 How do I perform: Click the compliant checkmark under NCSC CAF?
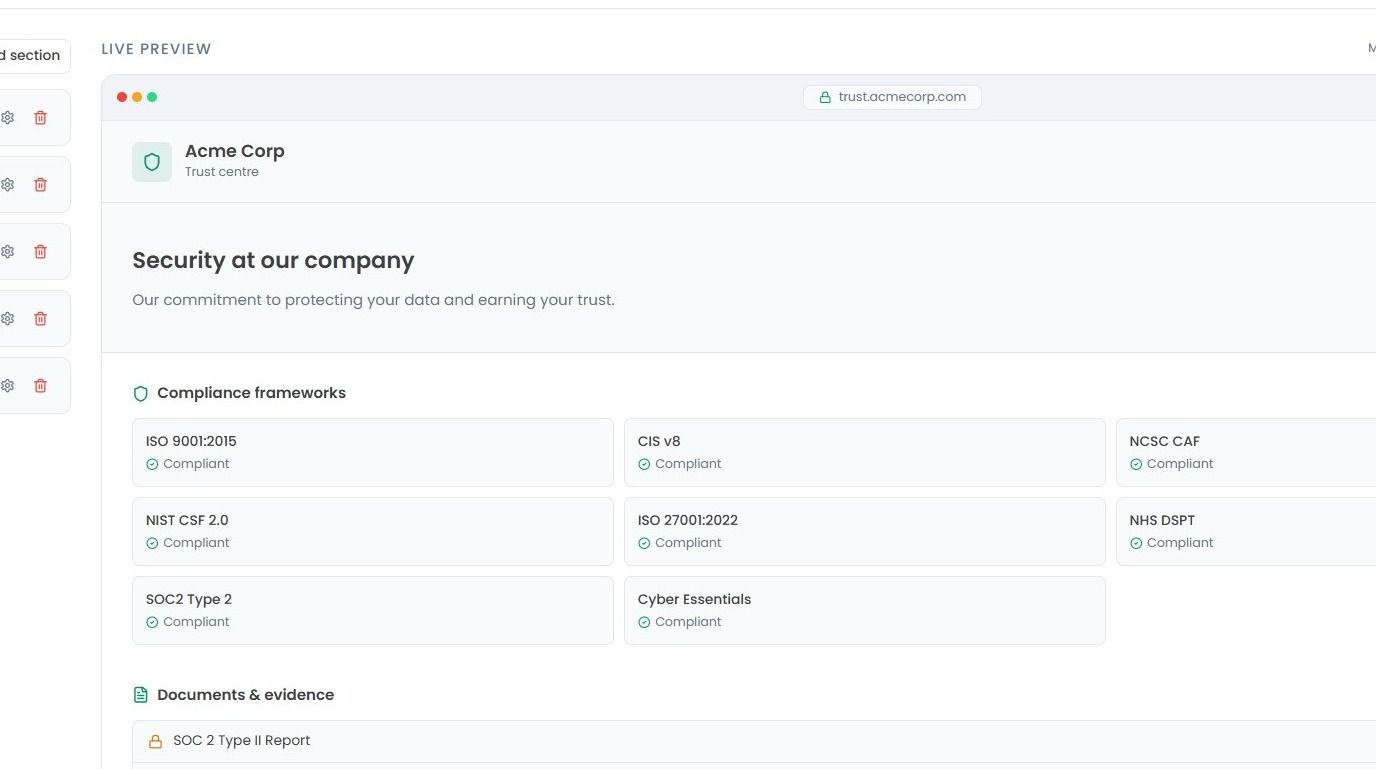1136,465
